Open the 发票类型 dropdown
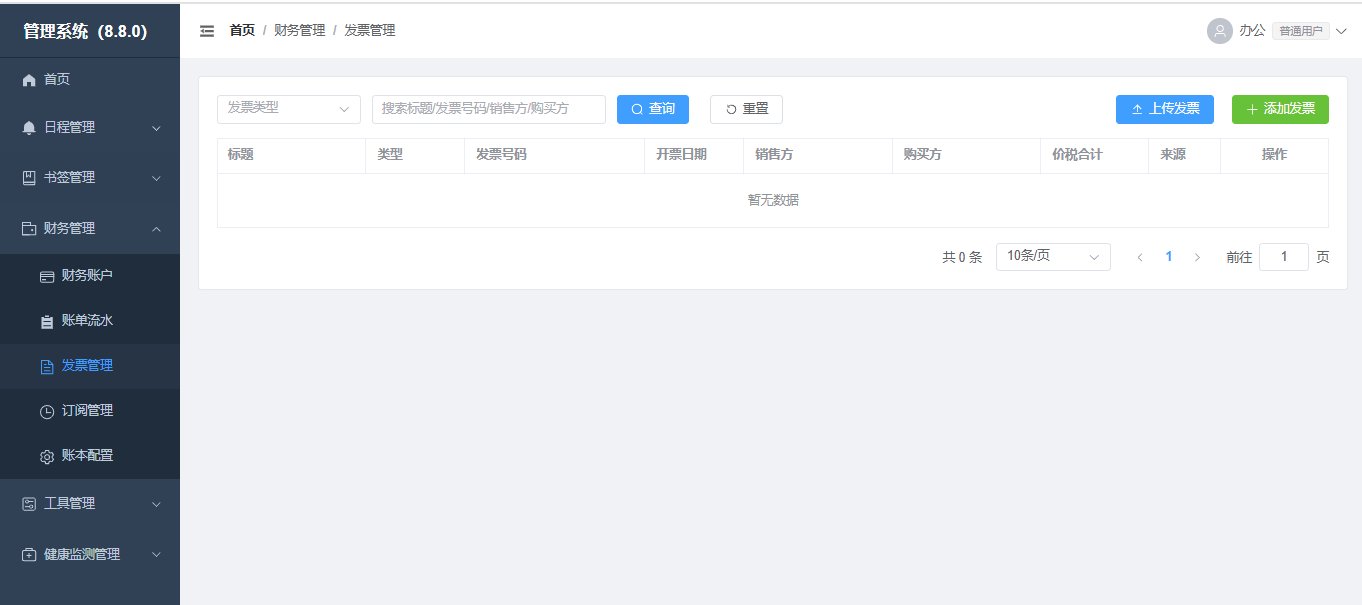This screenshot has height=605, width=1362. click(x=289, y=109)
